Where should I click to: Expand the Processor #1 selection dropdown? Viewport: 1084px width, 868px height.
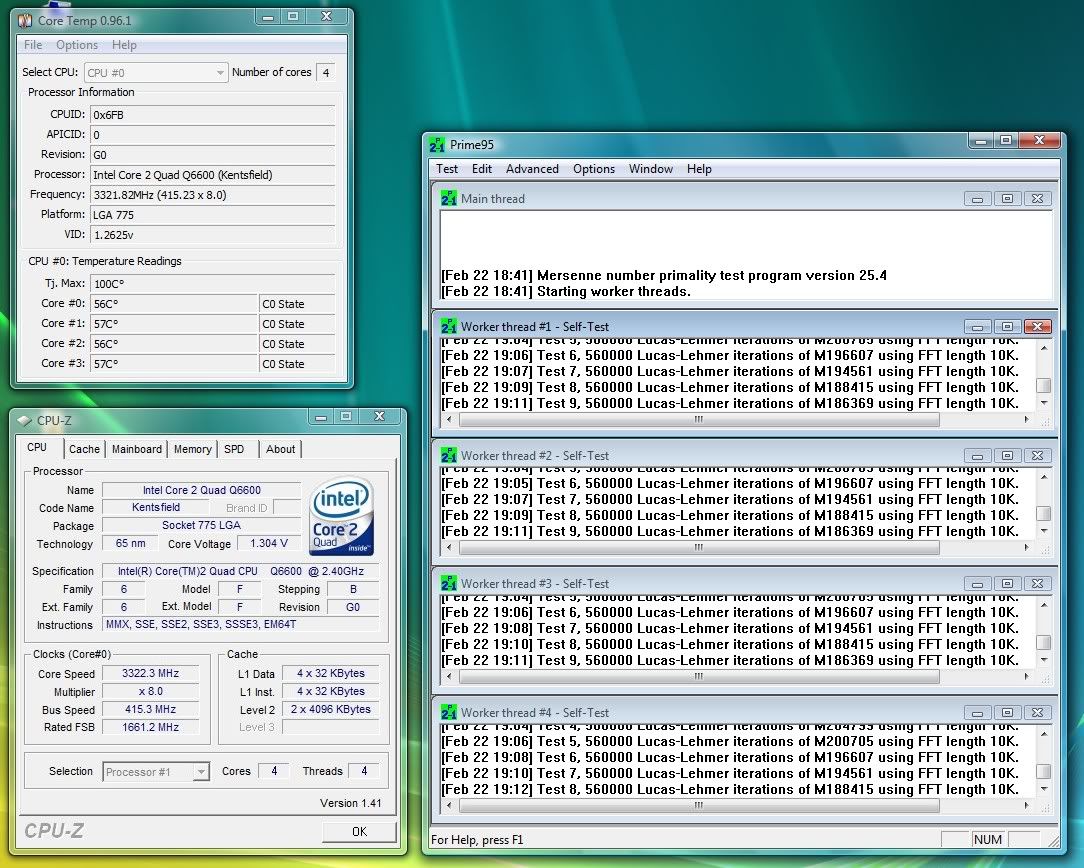(x=201, y=772)
